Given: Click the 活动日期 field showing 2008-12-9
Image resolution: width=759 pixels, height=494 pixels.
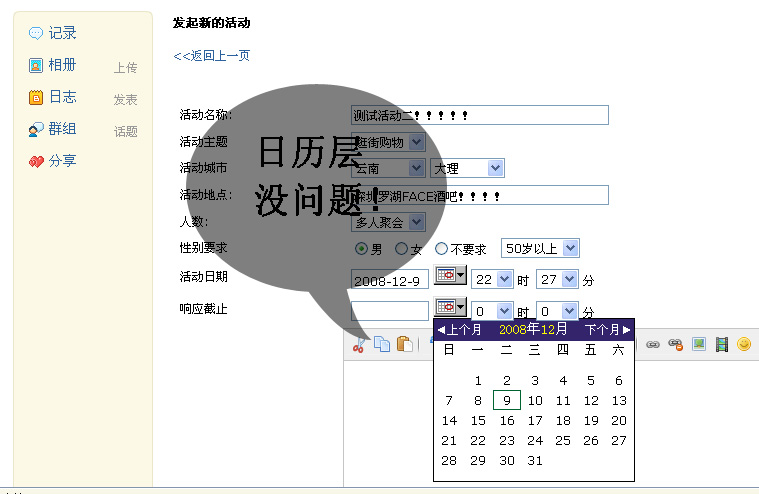Looking at the screenshot, I should click(x=390, y=280).
